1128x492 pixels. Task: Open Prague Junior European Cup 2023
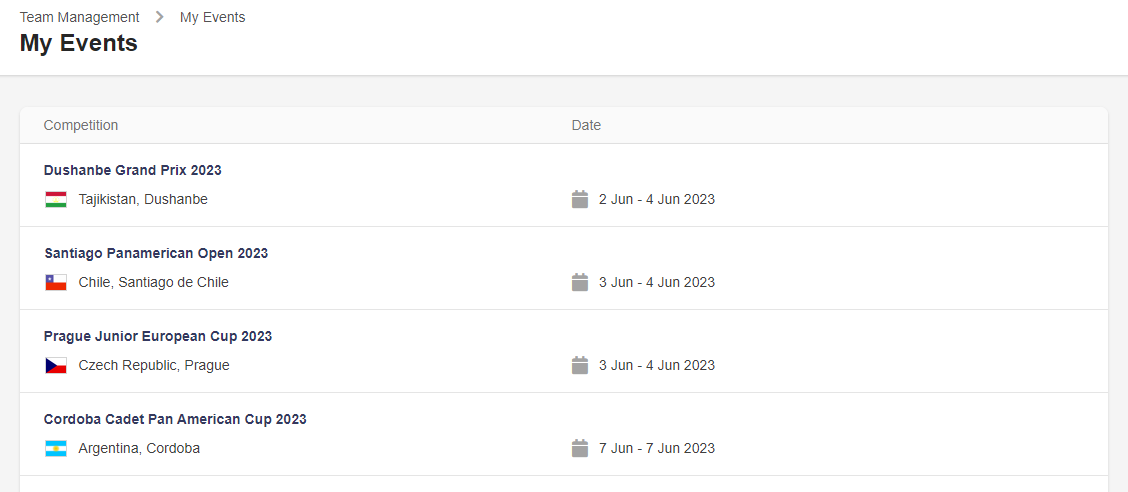click(158, 336)
